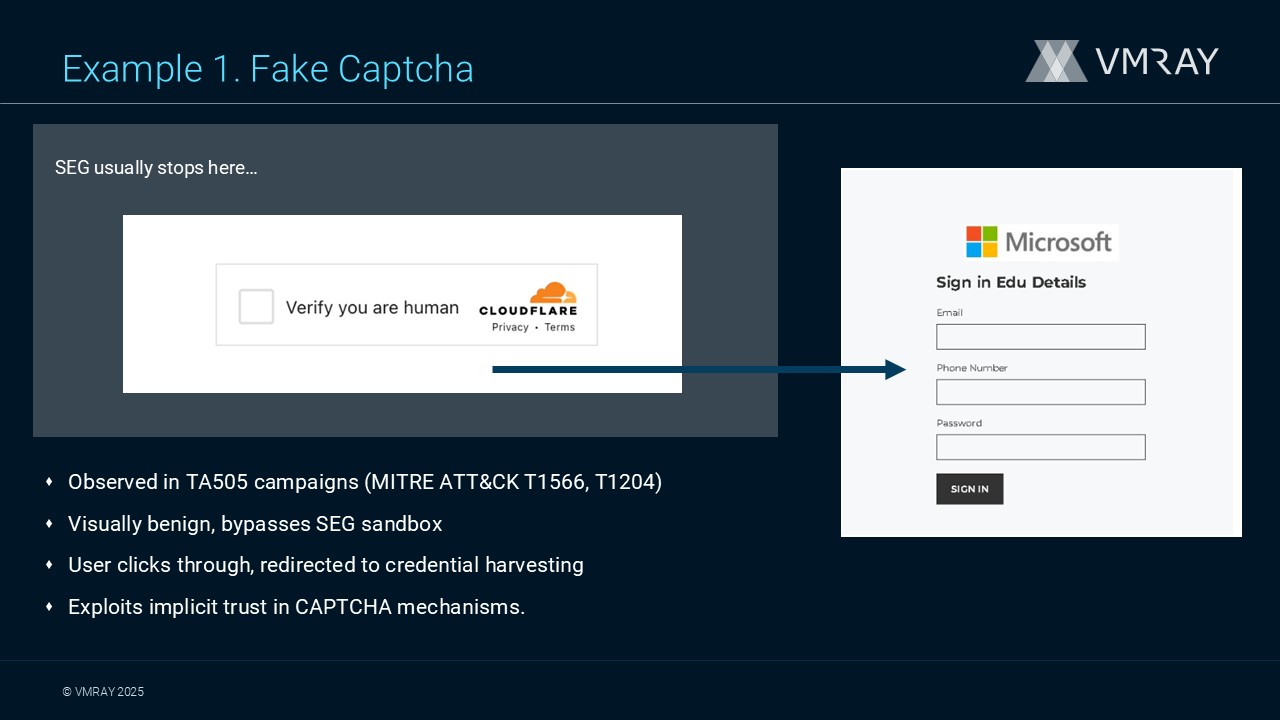
Task: Select the bullet about TA505 campaigns
Action: click(365, 482)
